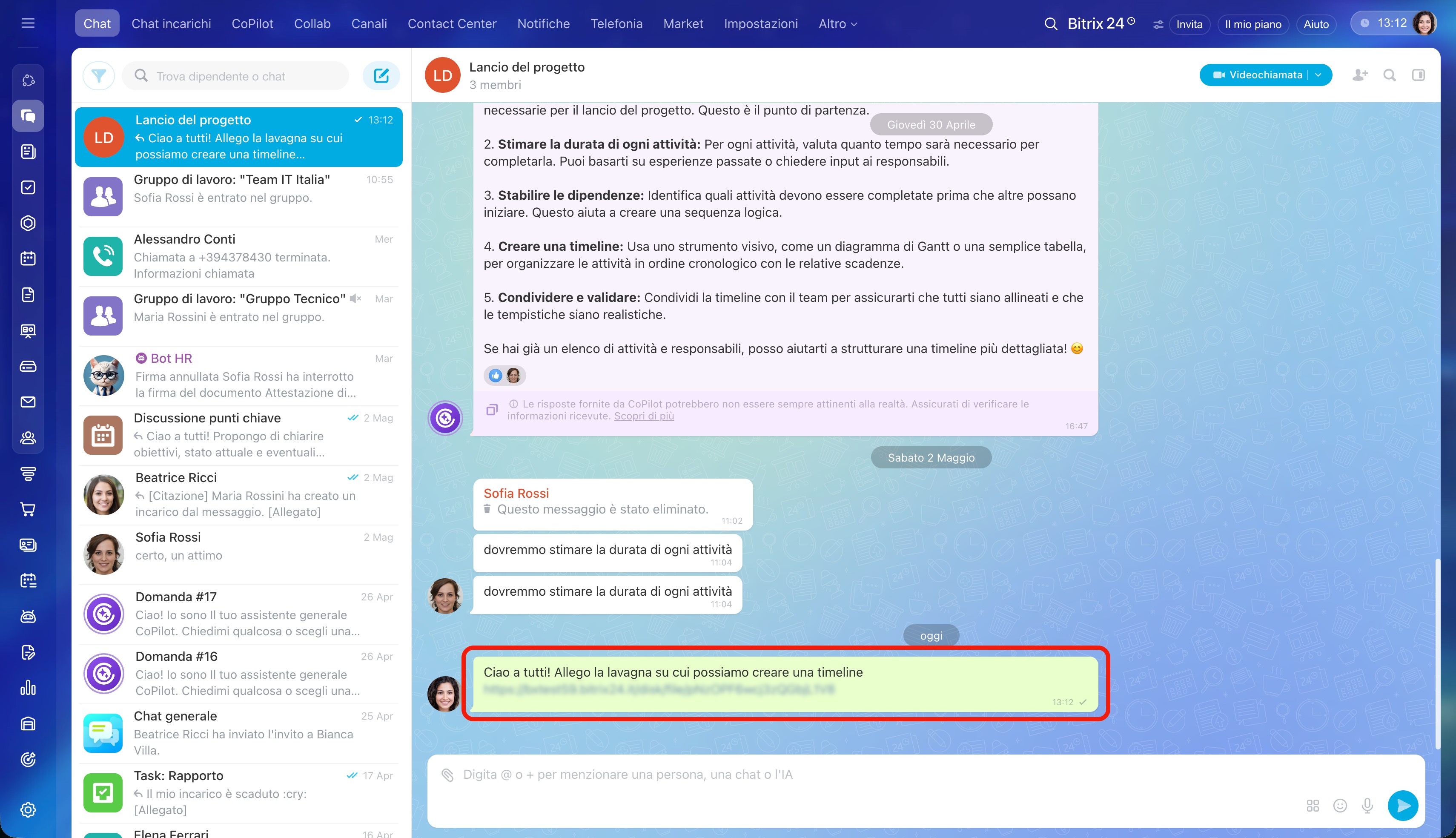Follow the Scopri di più link
The image size is (1456, 838).
click(x=644, y=416)
